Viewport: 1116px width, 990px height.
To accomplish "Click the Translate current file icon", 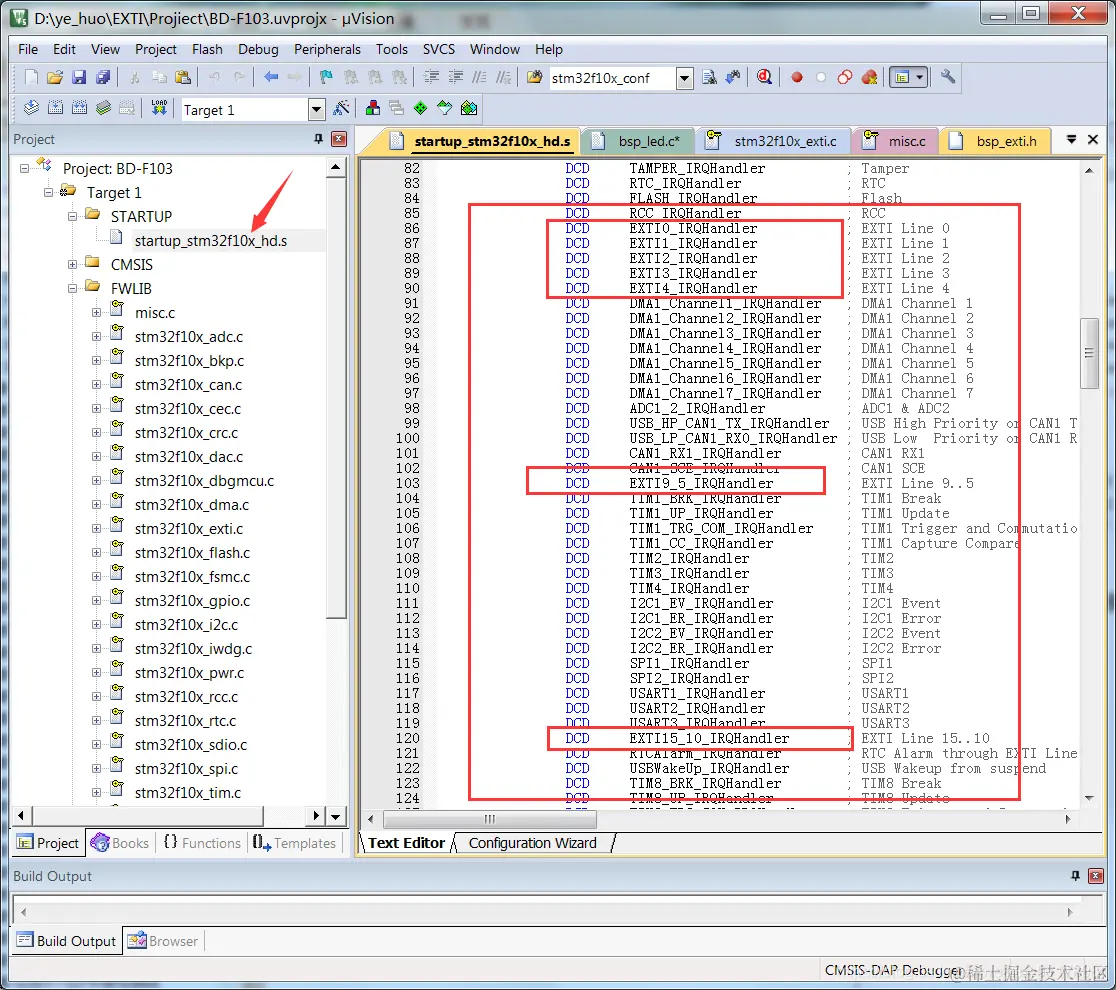I will point(31,108).
